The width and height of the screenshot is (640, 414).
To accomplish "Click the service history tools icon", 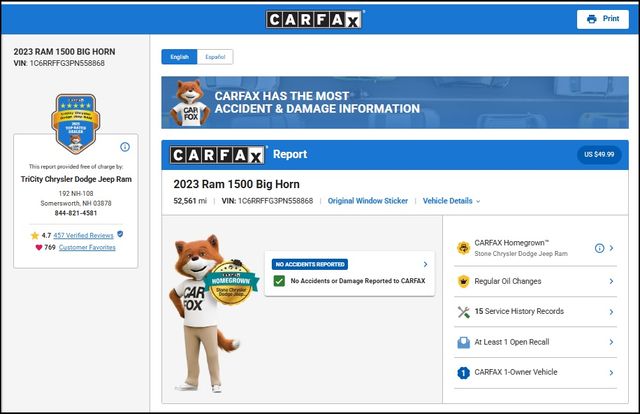I will pyautogui.click(x=463, y=312).
